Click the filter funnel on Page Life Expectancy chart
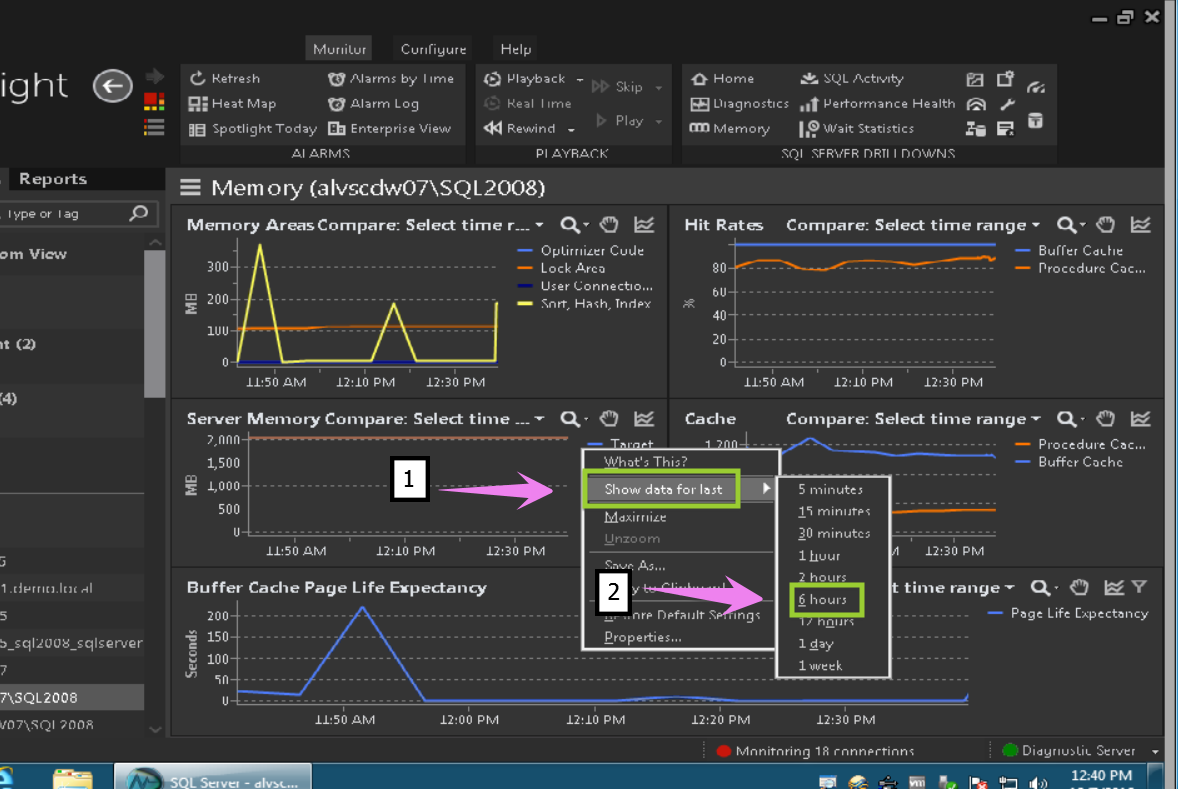The height and width of the screenshot is (789, 1178). point(1139,588)
